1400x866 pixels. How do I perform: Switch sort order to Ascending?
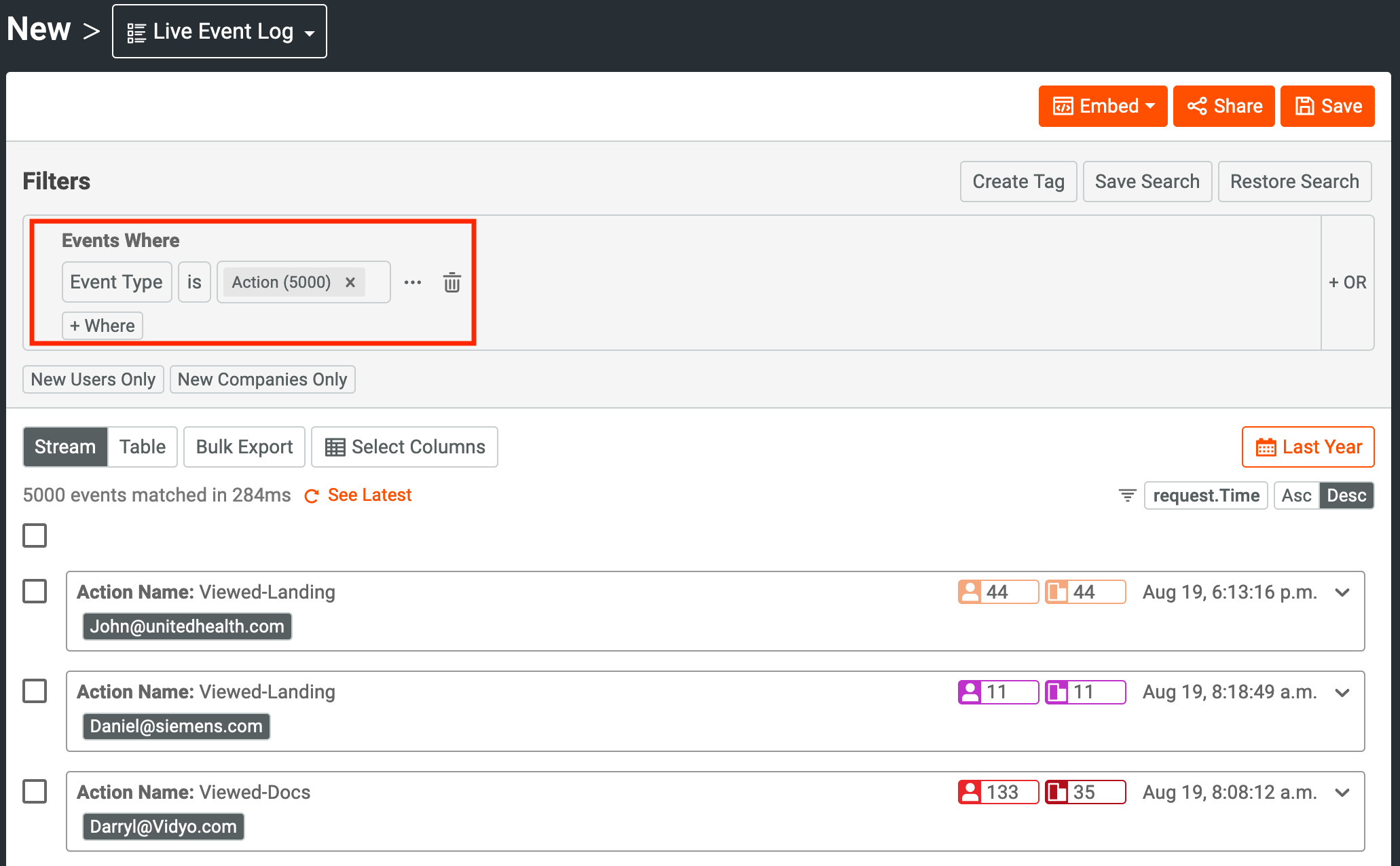1295,495
